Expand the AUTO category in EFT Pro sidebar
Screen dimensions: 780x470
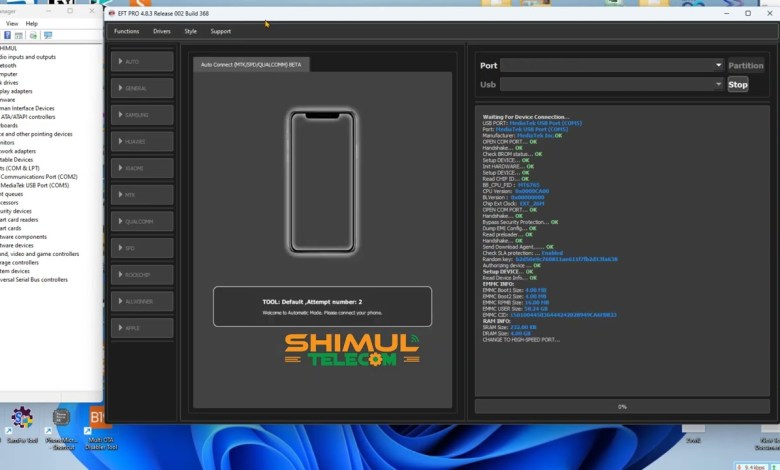coord(142,62)
